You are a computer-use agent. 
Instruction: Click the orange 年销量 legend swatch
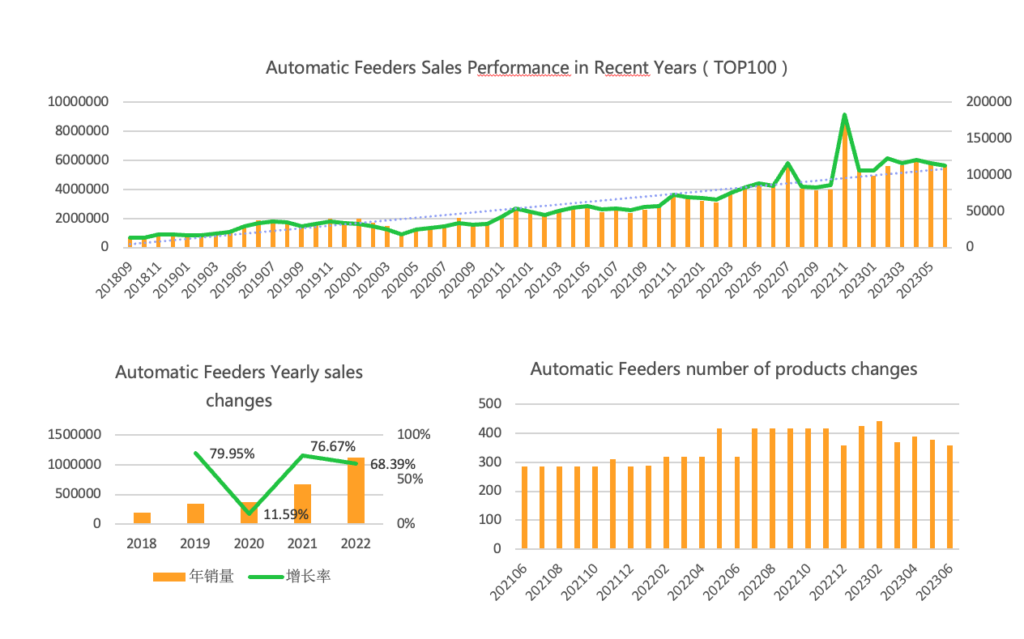coord(168,577)
